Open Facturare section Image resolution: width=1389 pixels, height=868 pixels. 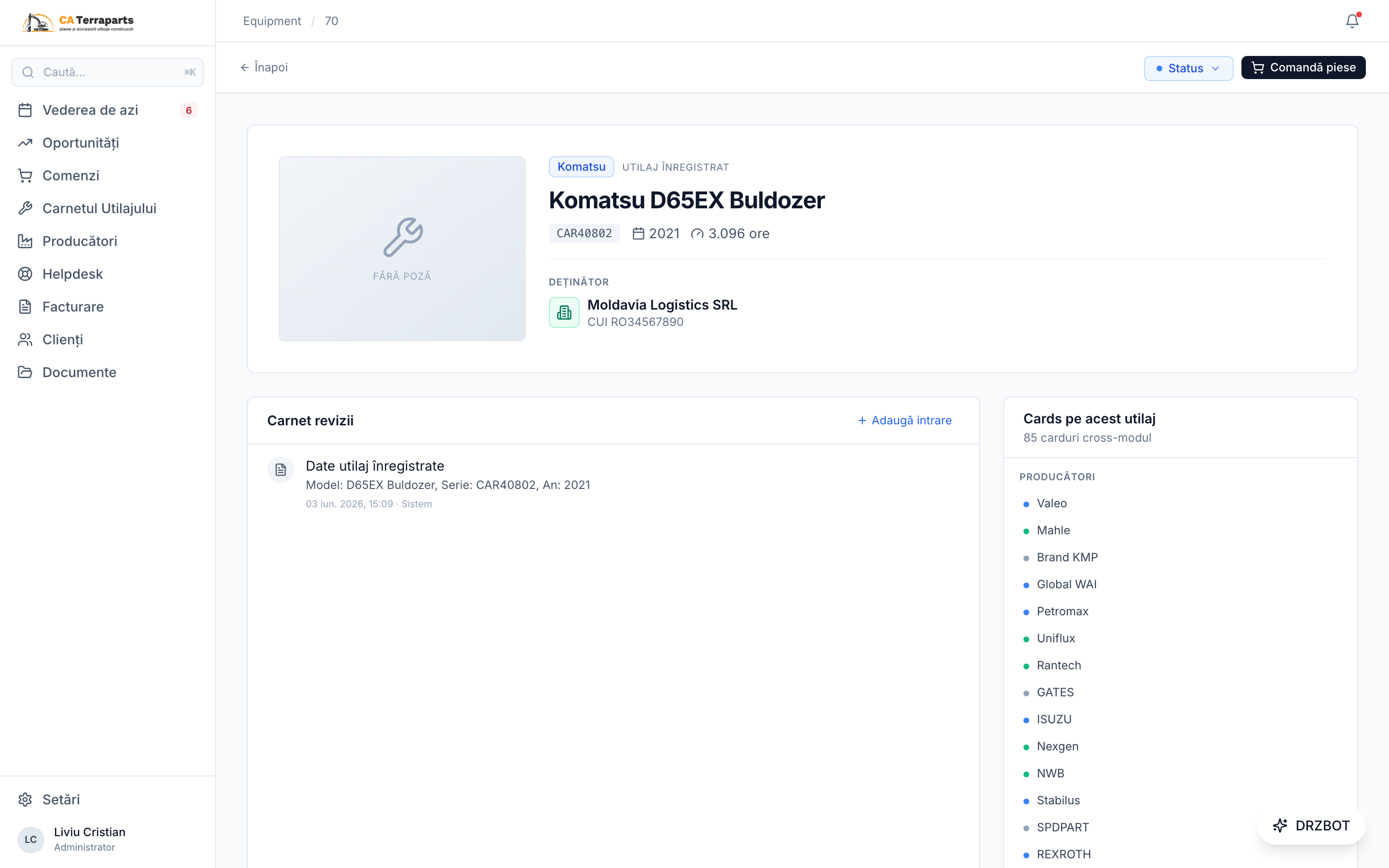[x=108, y=307]
